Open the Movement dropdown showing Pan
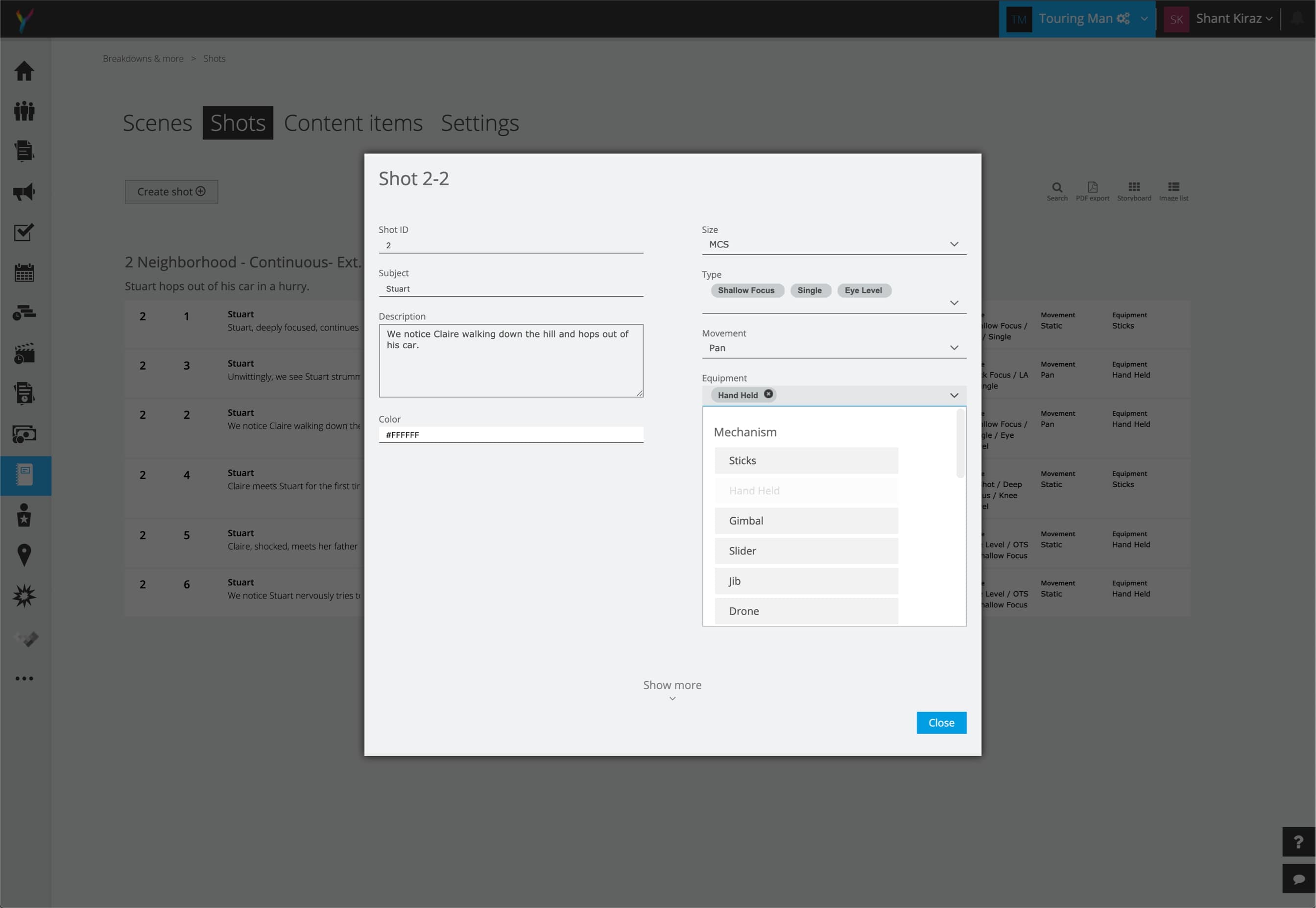The width and height of the screenshot is (1316, 908). (x=834, y=348)
